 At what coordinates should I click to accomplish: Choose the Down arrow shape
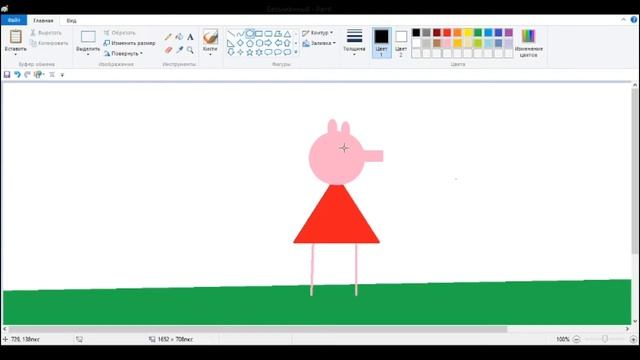(x=231, y=52)
